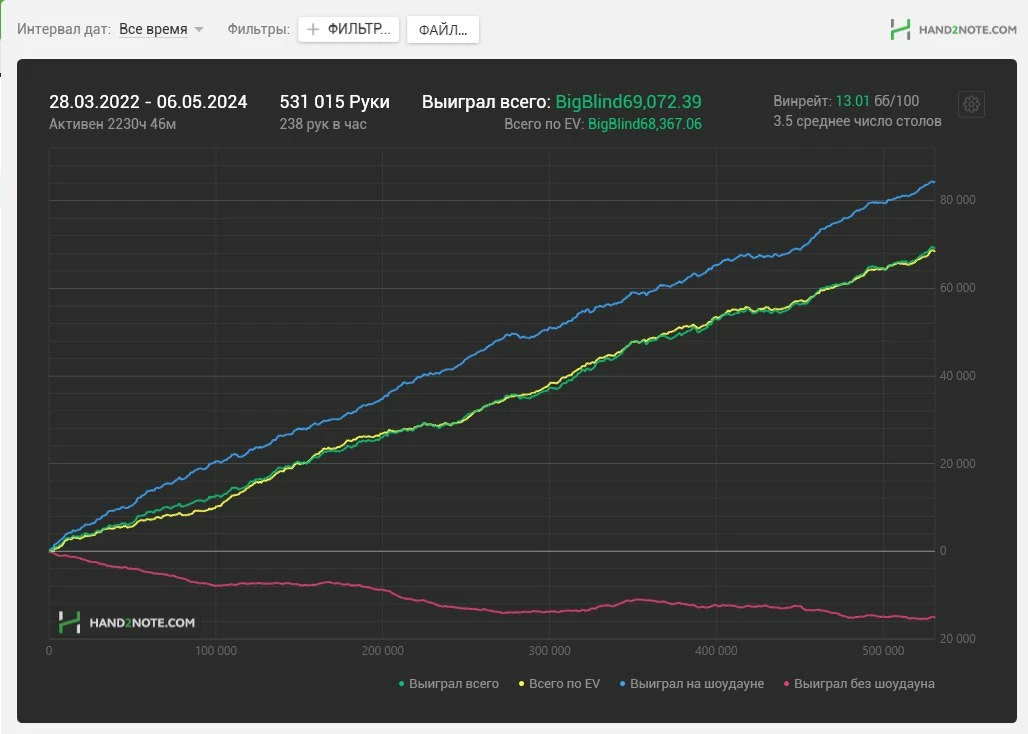Click the yellow dot beside Всего по EV
The height and width of the screenshot is (734, 1028).
coord(521,684)
